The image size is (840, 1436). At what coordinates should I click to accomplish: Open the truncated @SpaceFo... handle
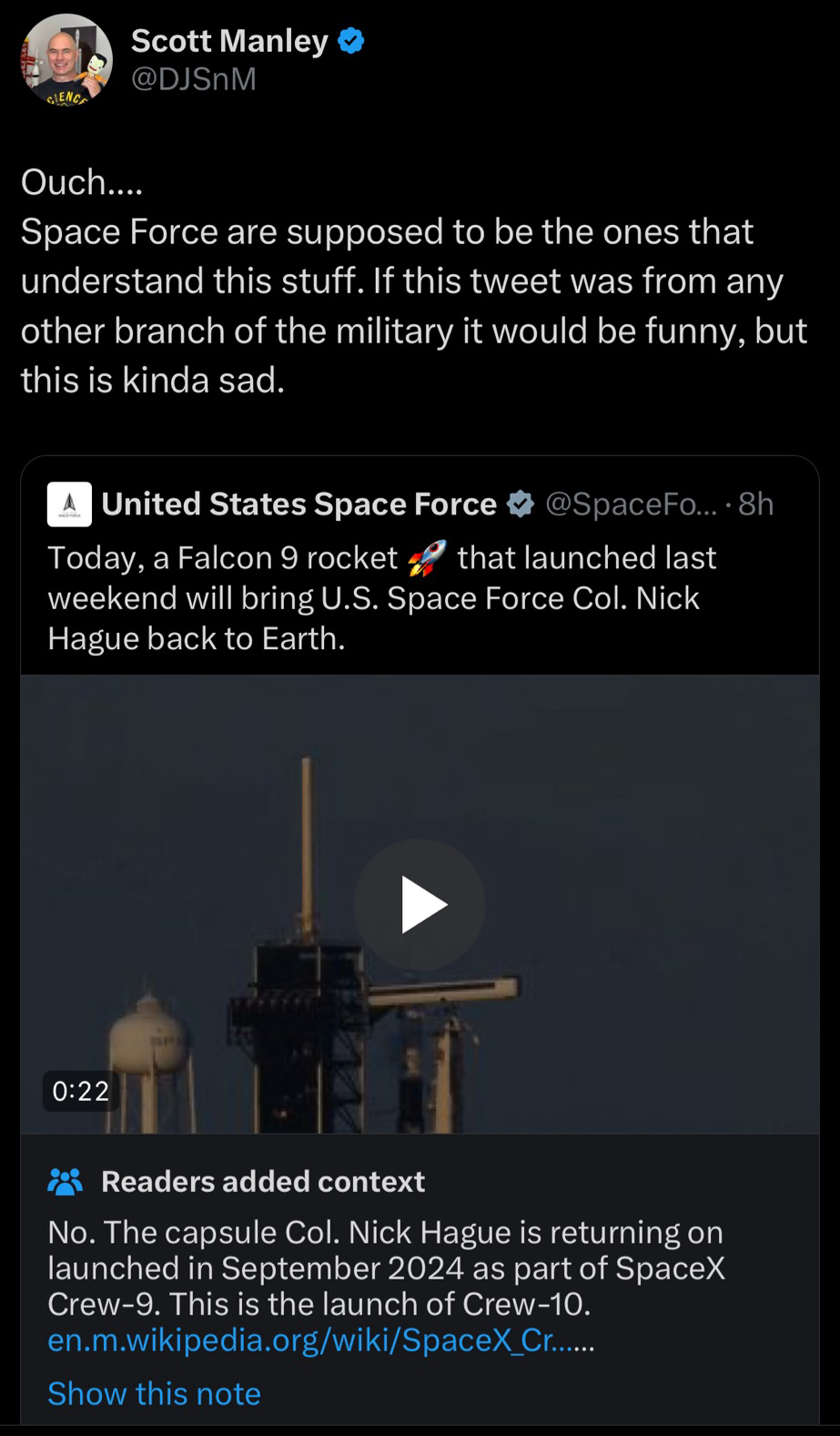(632, 504)
